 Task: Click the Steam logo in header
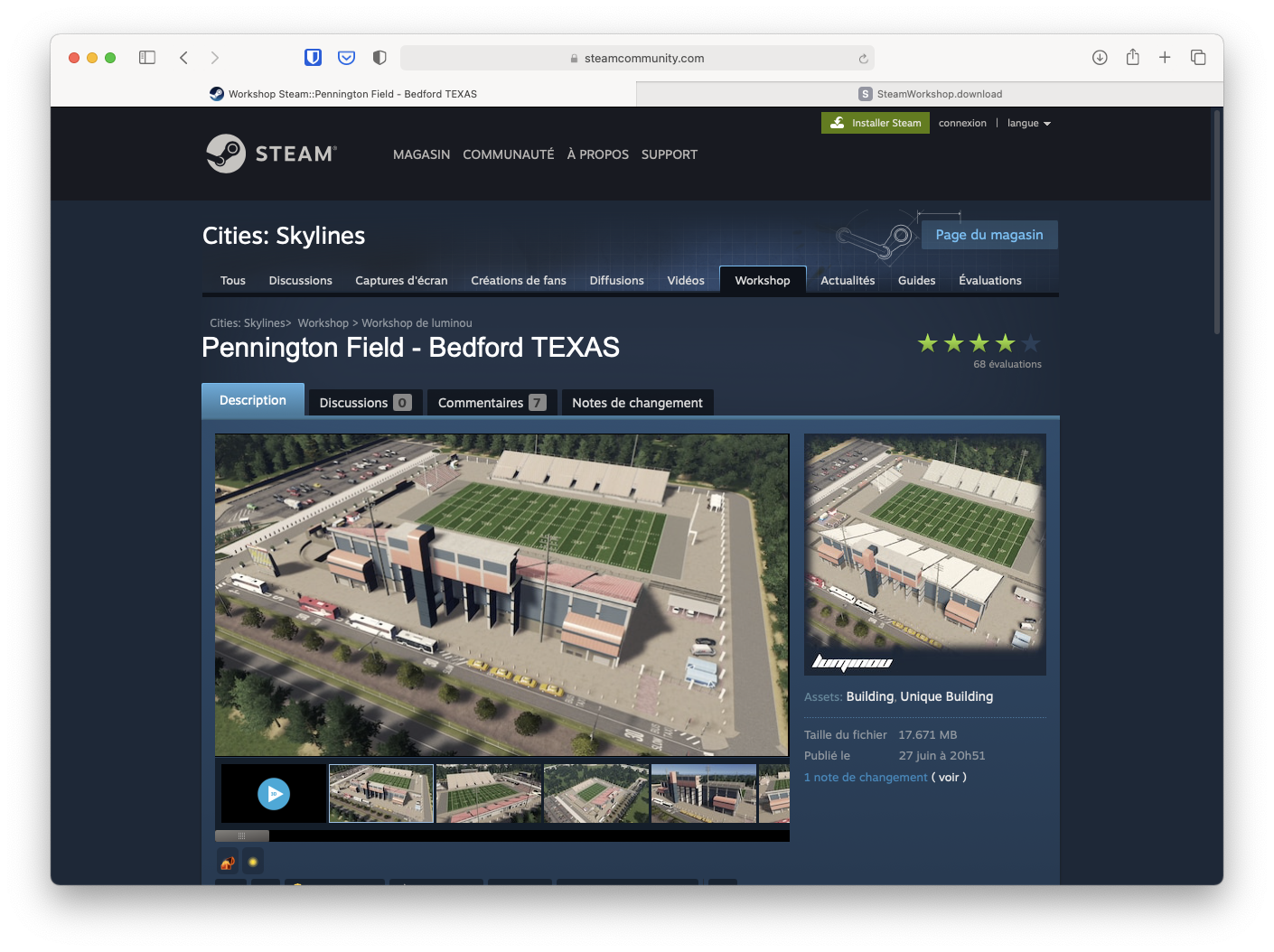click(271, 154)
